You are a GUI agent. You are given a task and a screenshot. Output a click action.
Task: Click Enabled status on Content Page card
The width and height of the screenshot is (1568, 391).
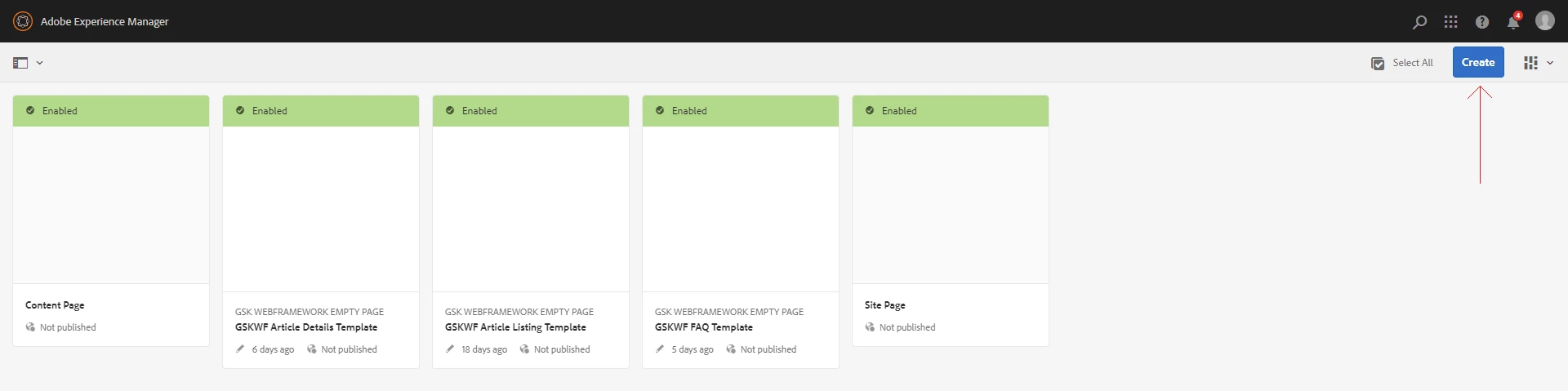[x=60, y=111]
